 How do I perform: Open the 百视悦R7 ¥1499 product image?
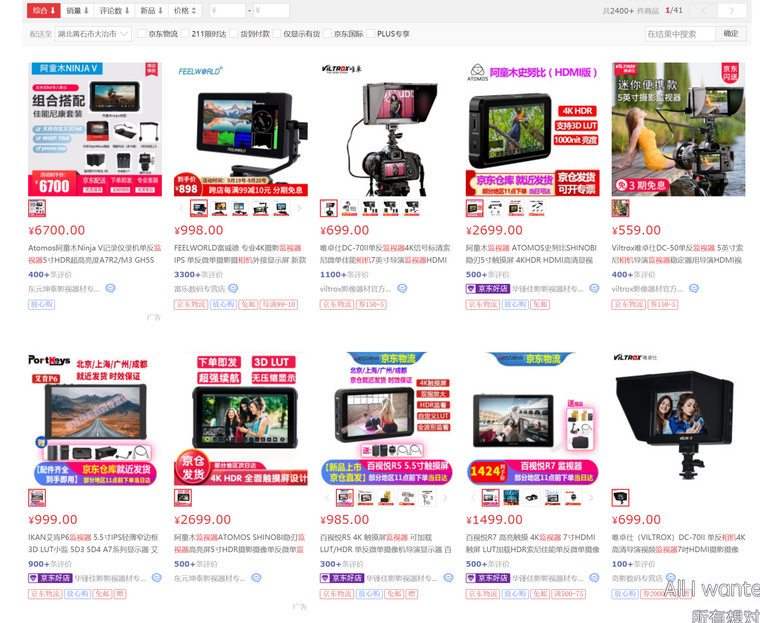coord(533,419)
